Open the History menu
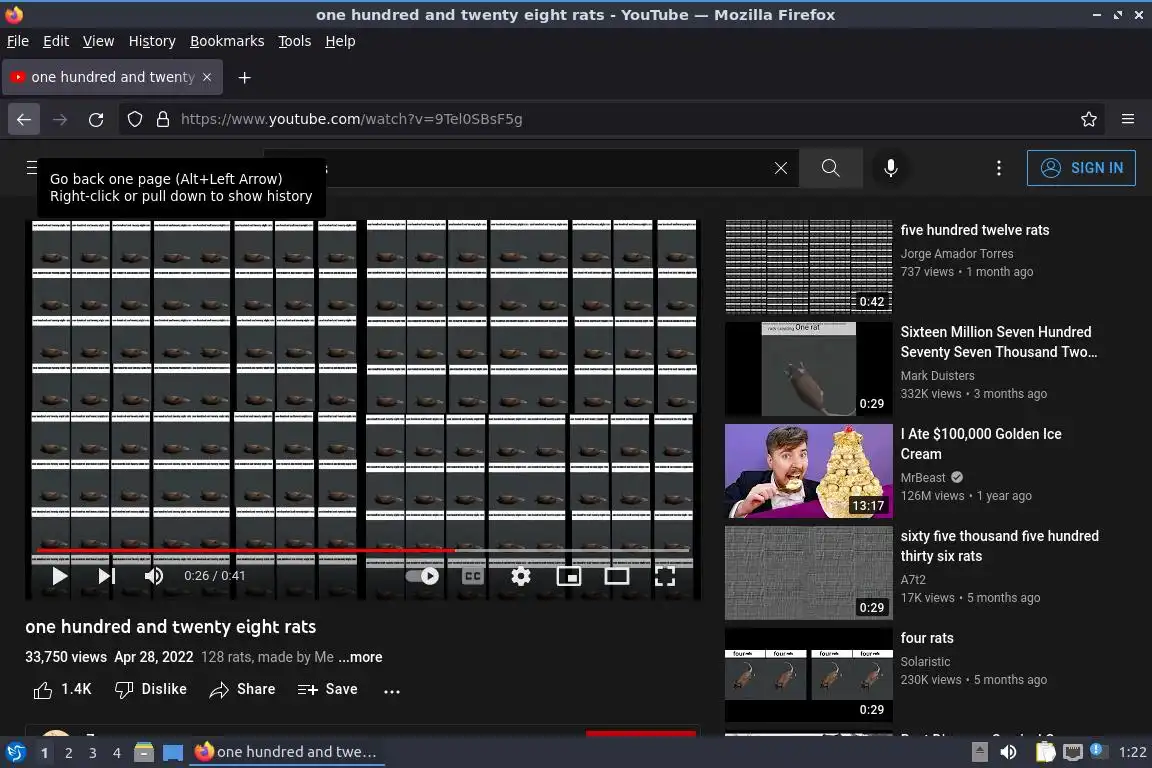Viewport: 1152px width, 768px height. (152, 41)
